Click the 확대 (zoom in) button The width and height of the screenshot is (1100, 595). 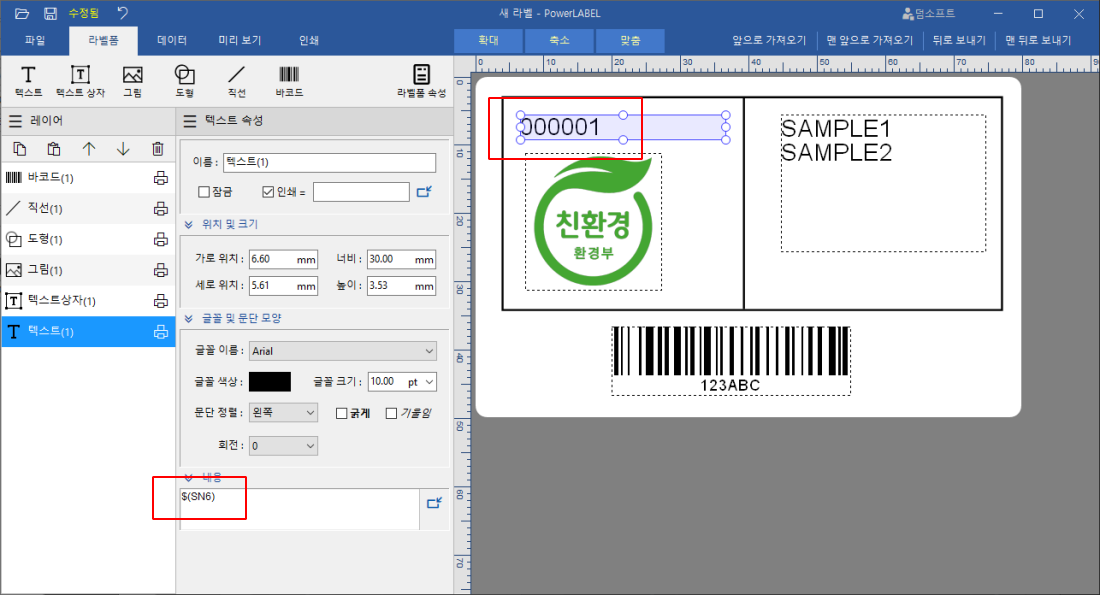(487, 41)
